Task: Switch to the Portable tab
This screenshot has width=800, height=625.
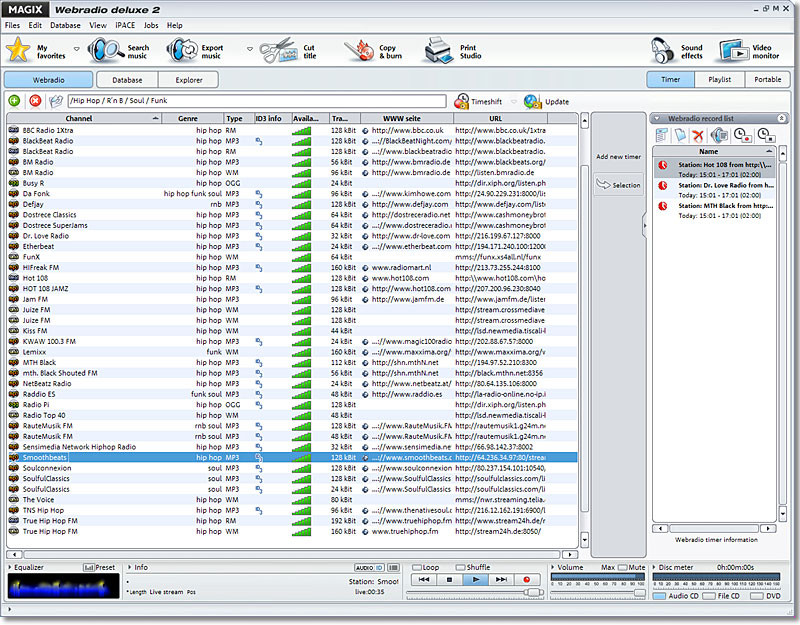Action: pyautogui.click(x=767, y=79)
